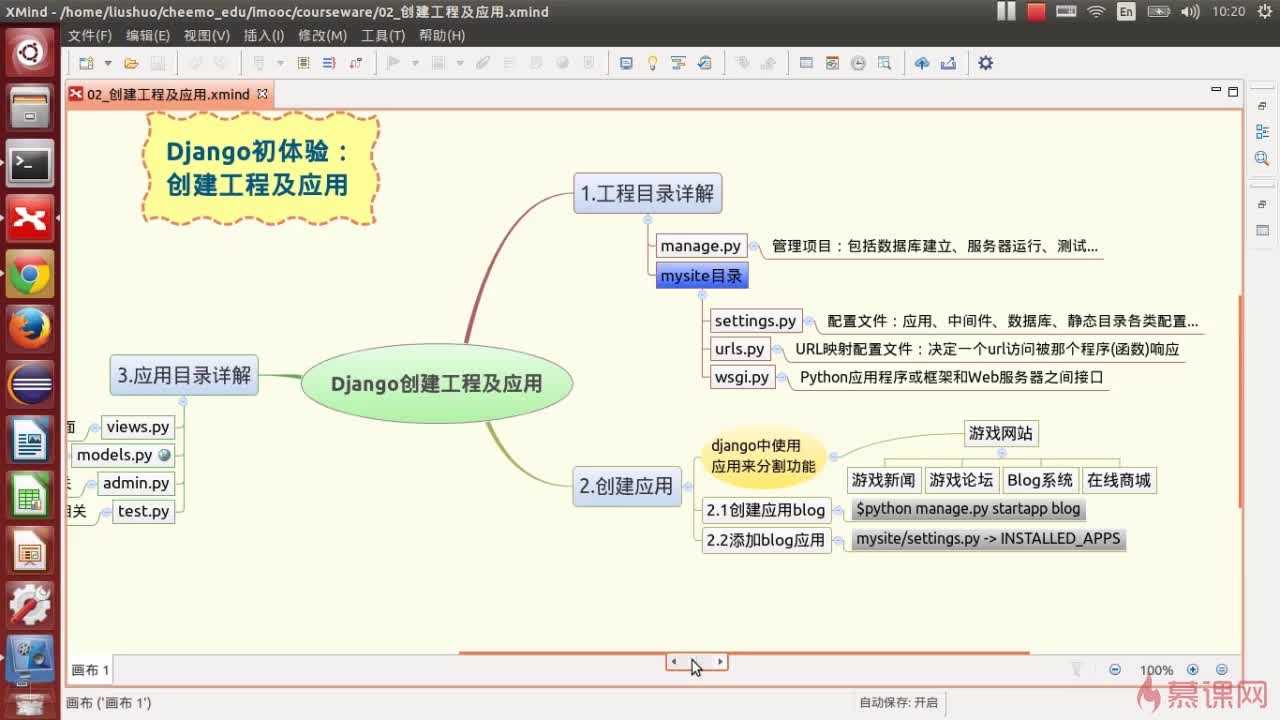This screenshot has width=1280, height=720.
Task: Click the Boundary toolbar icon
Action: click(304, 63)
